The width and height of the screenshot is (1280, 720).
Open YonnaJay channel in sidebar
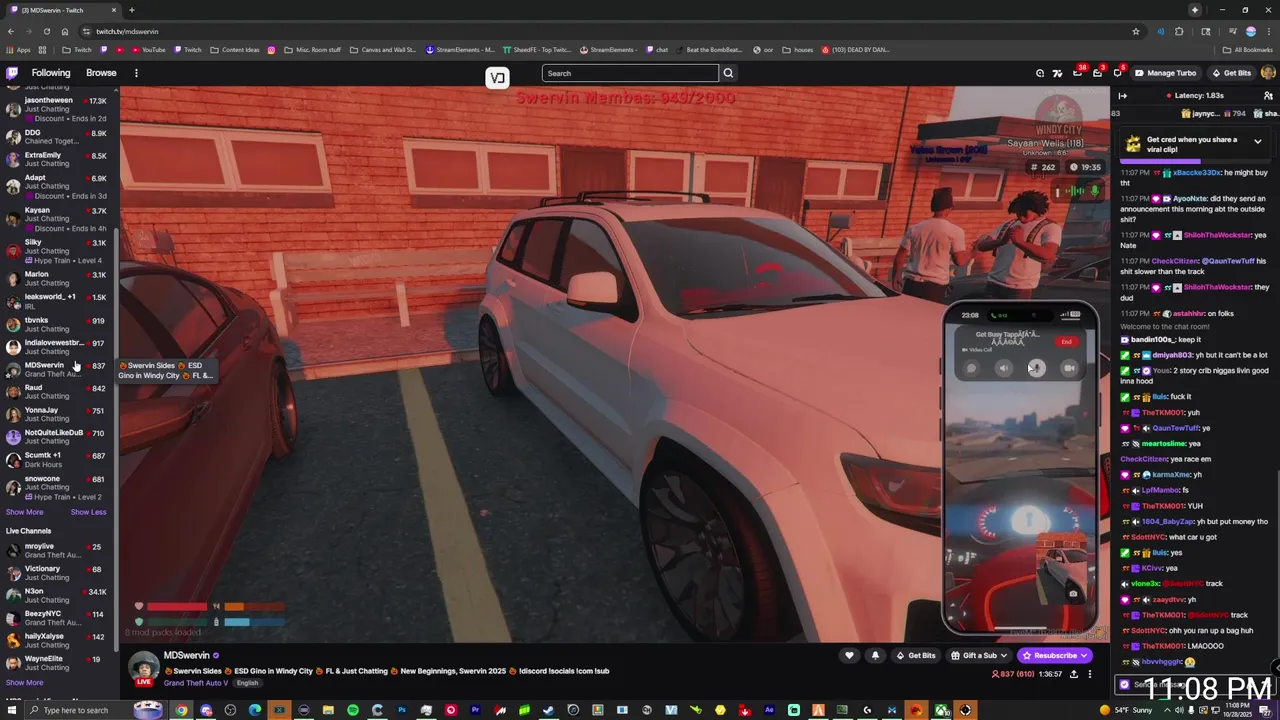(58, 414)
